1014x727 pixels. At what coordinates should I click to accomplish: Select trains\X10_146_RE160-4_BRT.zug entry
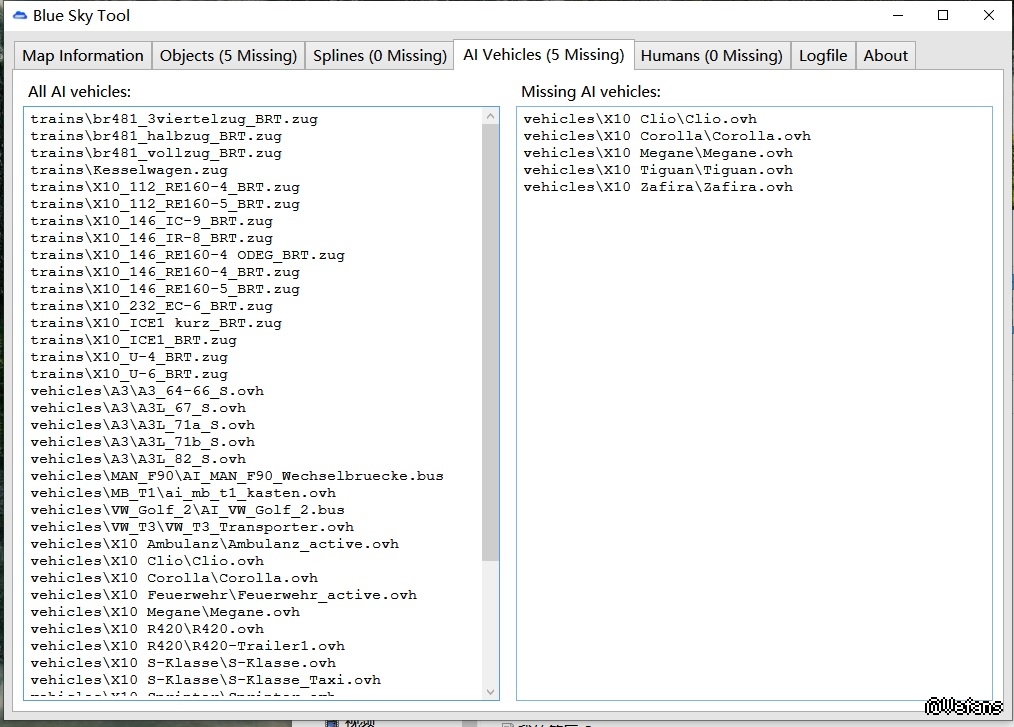point(165,272)
